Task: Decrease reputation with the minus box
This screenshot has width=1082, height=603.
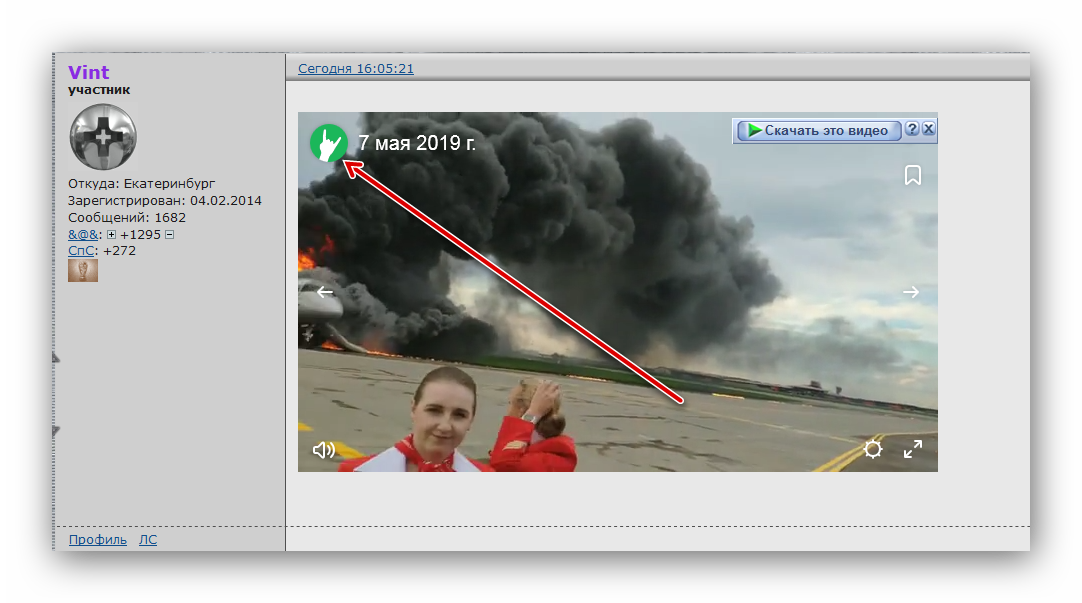Action: tap(170, 234)
